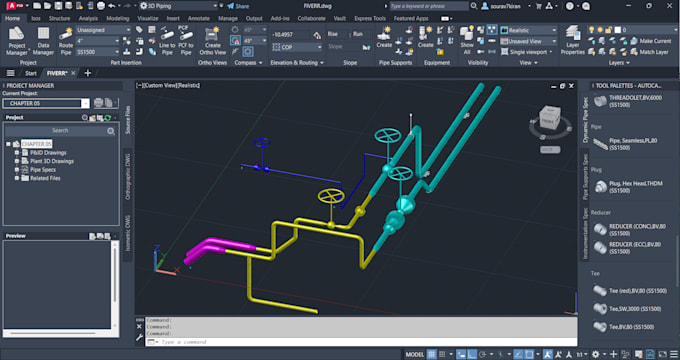
Task: Launch the Line to Pipe tool
Action: tap(167, 41)
